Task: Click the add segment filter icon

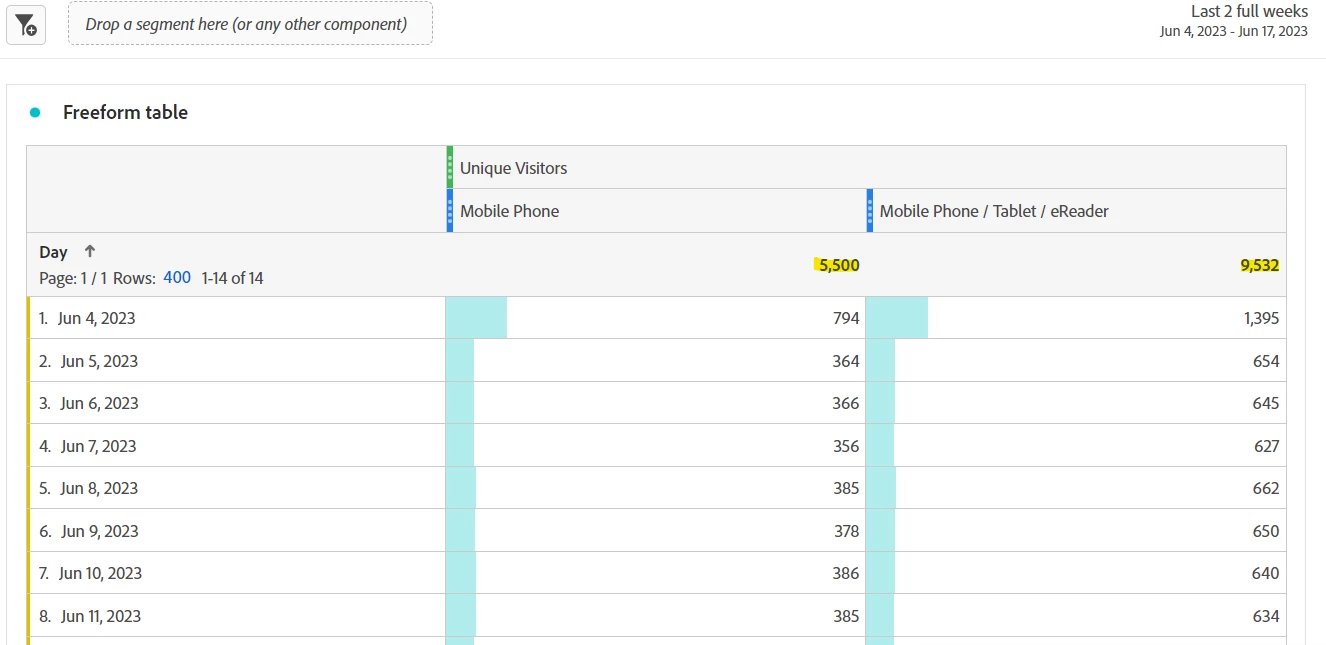Action: (26, 24)
